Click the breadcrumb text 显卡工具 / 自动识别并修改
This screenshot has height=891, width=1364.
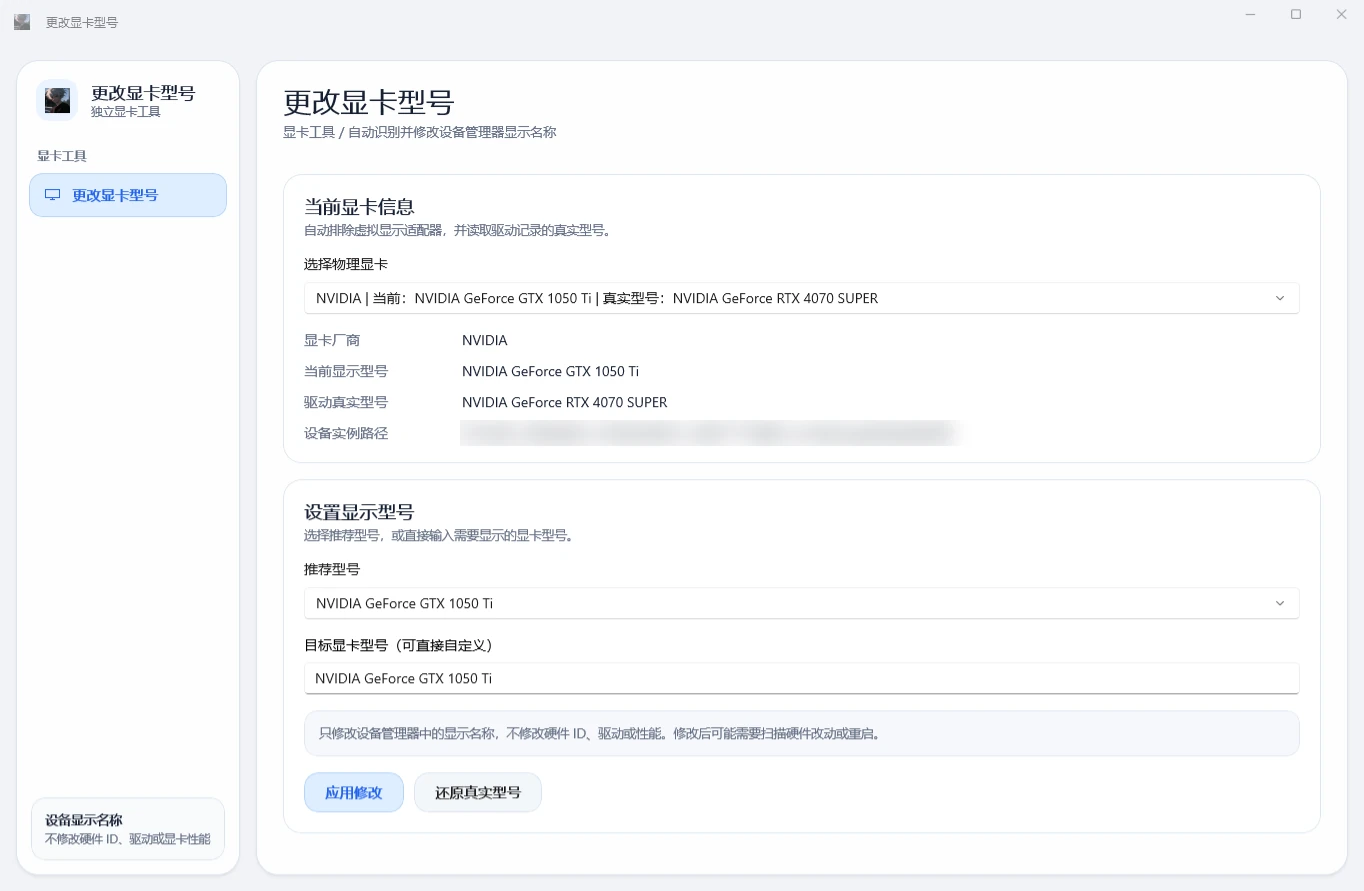(420, 132)
